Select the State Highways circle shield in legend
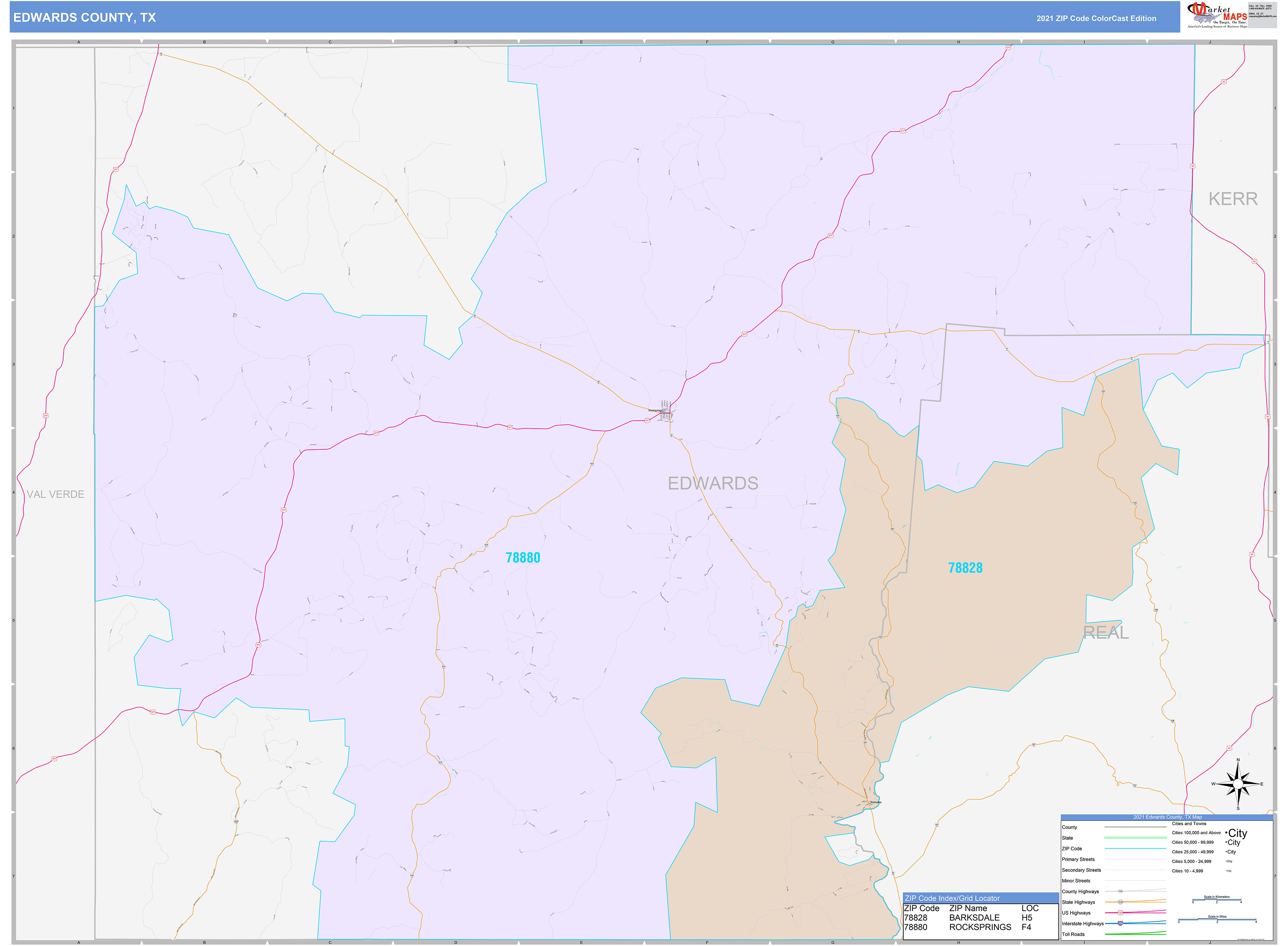 [1120, 902]
